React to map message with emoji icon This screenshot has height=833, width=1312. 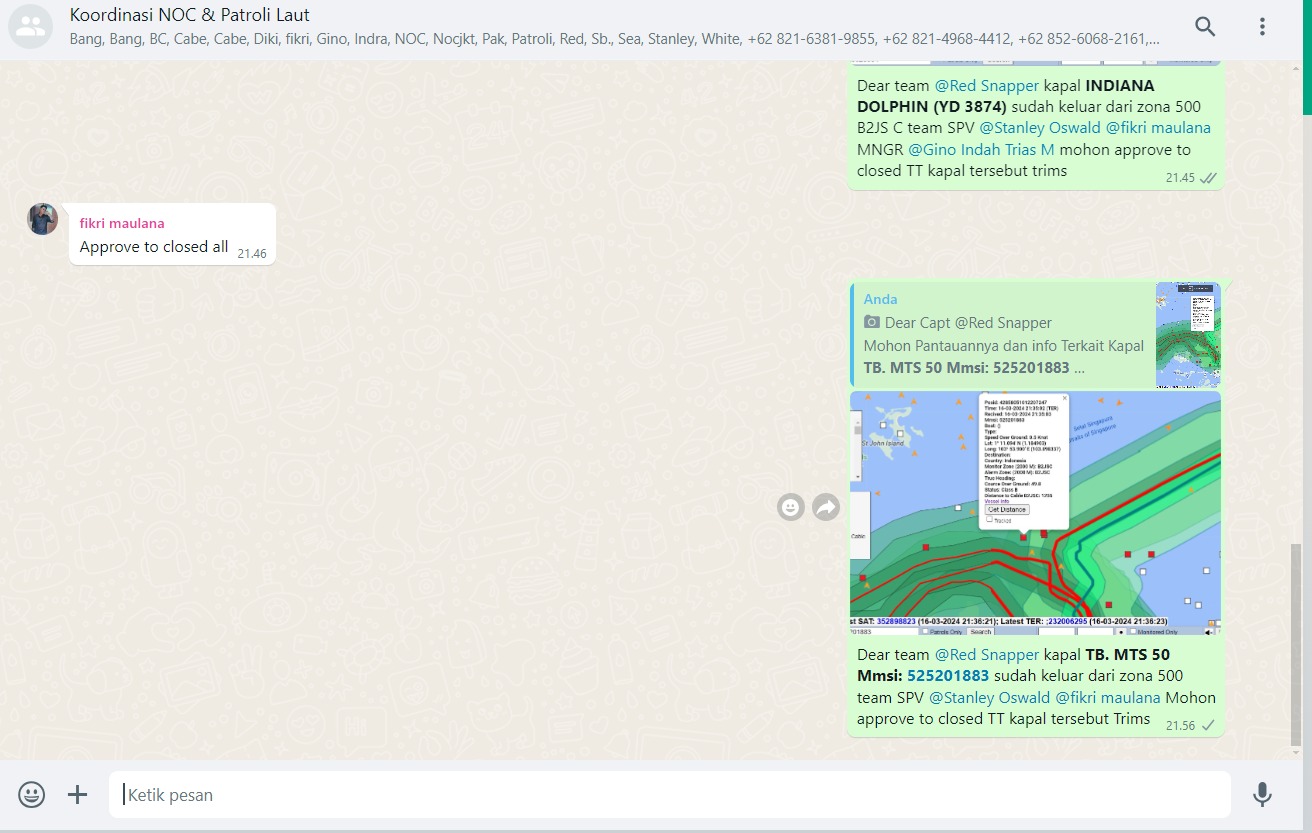pos(791,508)
